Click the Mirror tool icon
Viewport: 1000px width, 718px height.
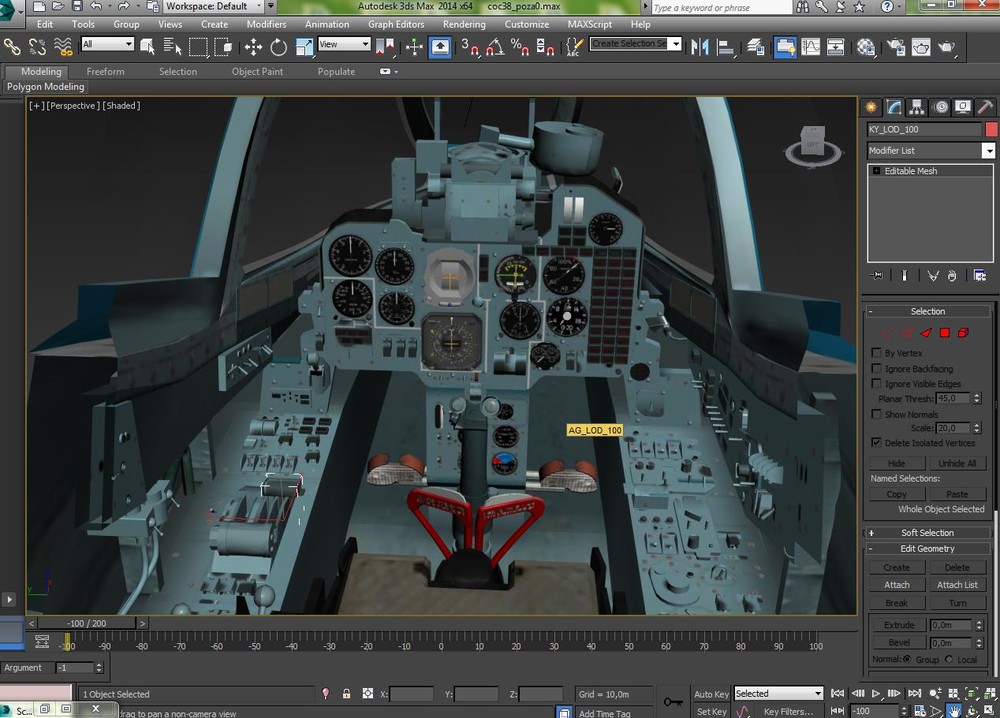[x=700, y=47]
